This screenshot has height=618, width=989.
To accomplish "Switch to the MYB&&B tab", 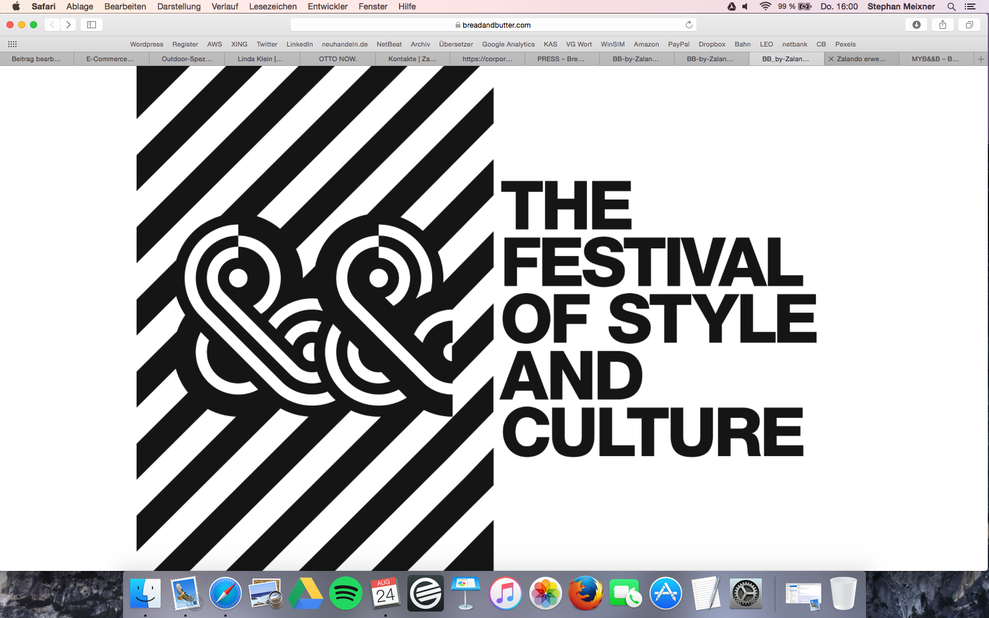I will [x=935, y=59].
